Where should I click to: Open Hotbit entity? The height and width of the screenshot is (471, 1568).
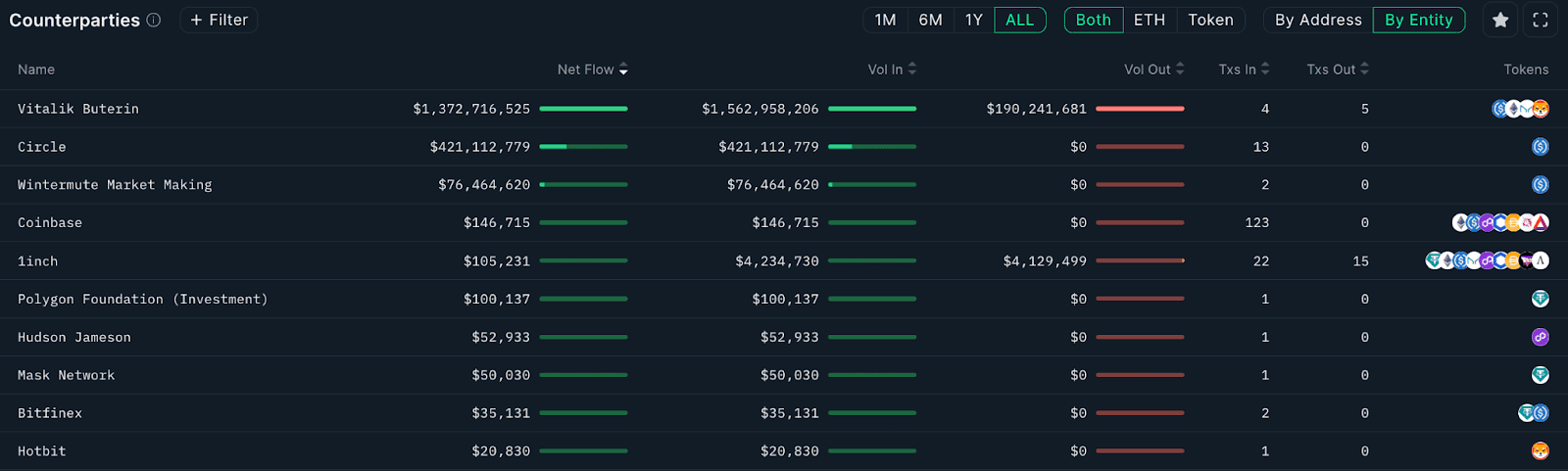[42, 451]
